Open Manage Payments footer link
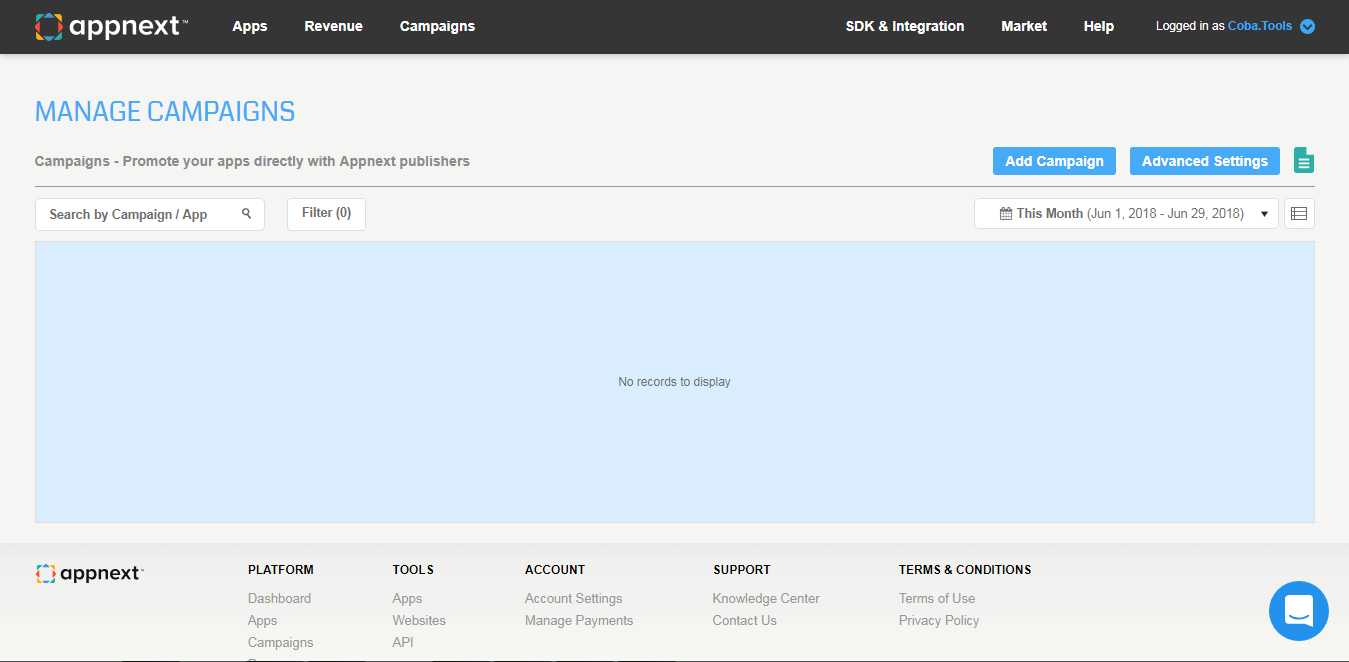 [579, 620]
